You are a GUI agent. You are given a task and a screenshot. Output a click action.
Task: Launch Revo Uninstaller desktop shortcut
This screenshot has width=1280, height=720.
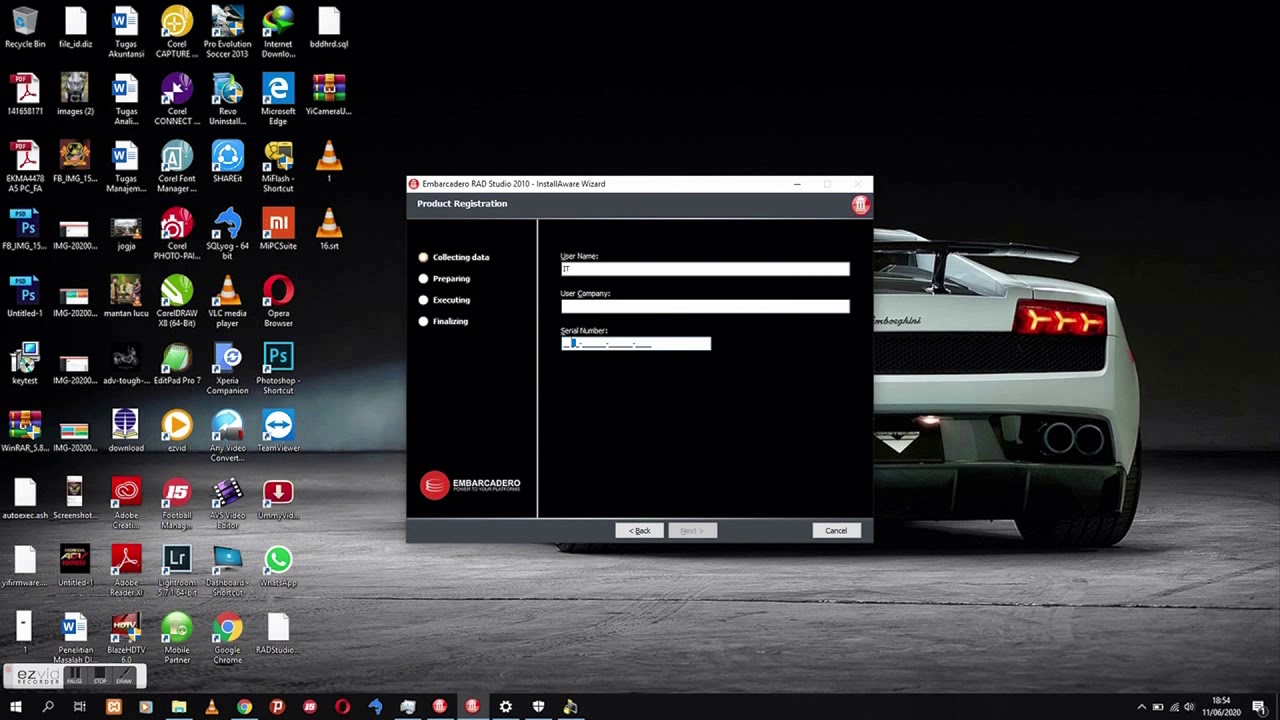click(227, 99)
